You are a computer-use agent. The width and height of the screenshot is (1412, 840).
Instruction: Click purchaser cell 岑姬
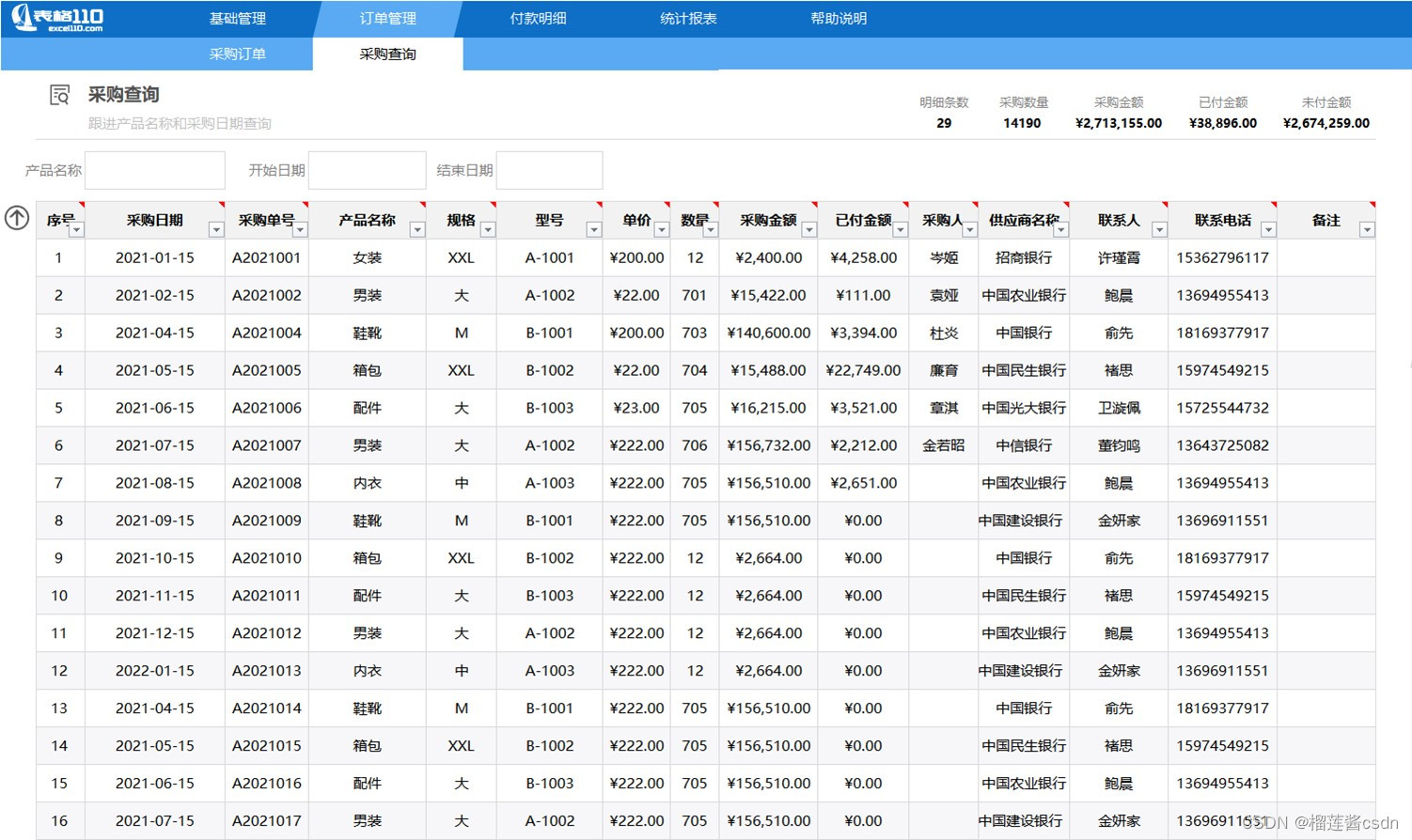tap(944, 257)
